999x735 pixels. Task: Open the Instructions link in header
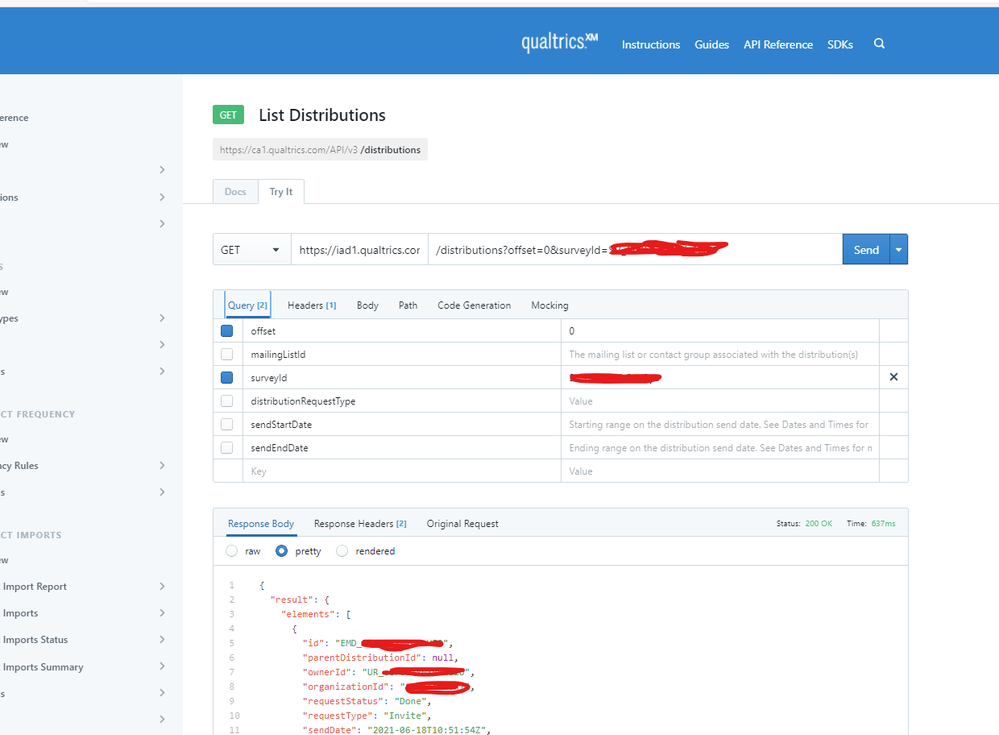(650, 45)
